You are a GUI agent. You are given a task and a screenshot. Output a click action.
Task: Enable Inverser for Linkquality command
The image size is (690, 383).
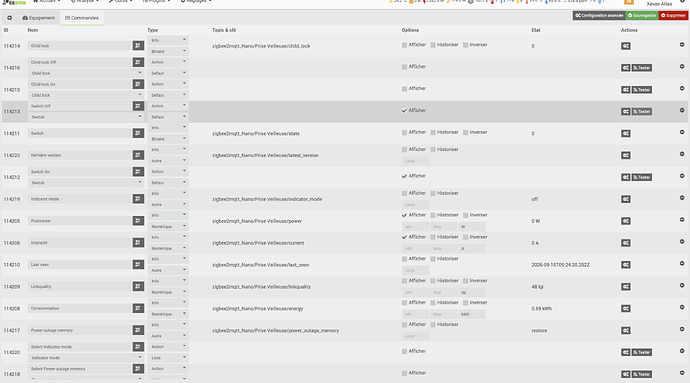466,281
